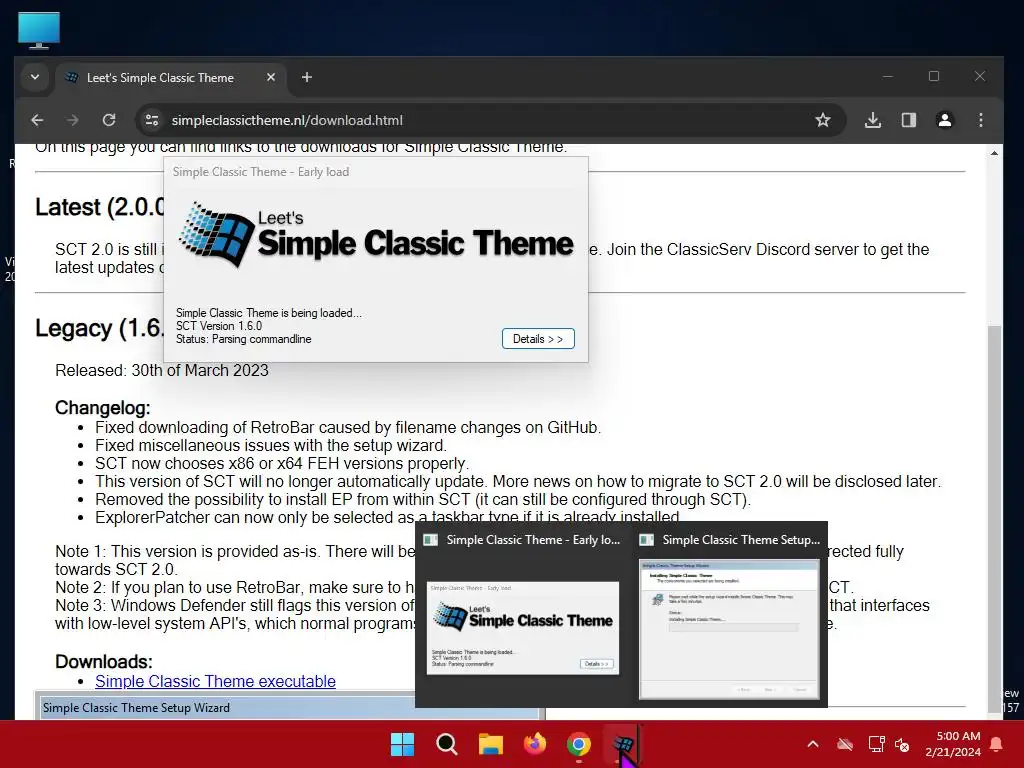
Task: Close the Leet's Simple Classic Theme tab
Action: [271, 77]
